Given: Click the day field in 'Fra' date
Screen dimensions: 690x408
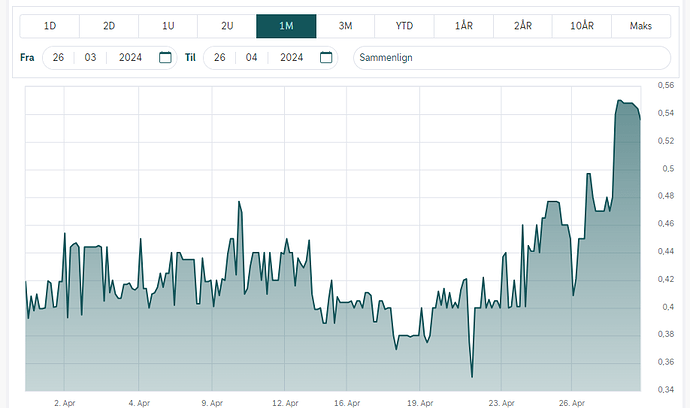Looking at the screenshot, I should [x=60, y=58].
